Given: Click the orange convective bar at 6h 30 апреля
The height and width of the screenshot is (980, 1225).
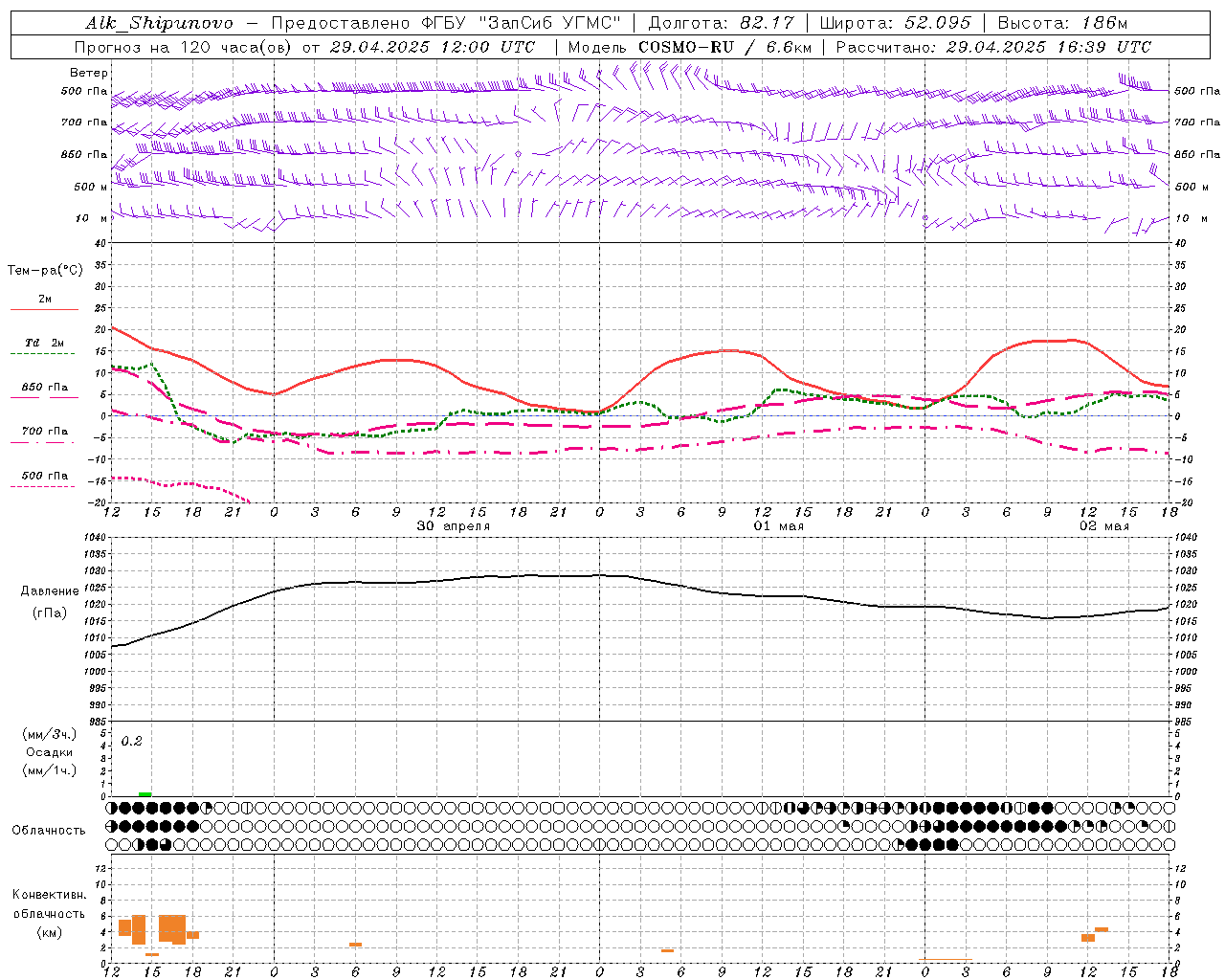Looking at the screenshot, I should click(x=355, y=945).
